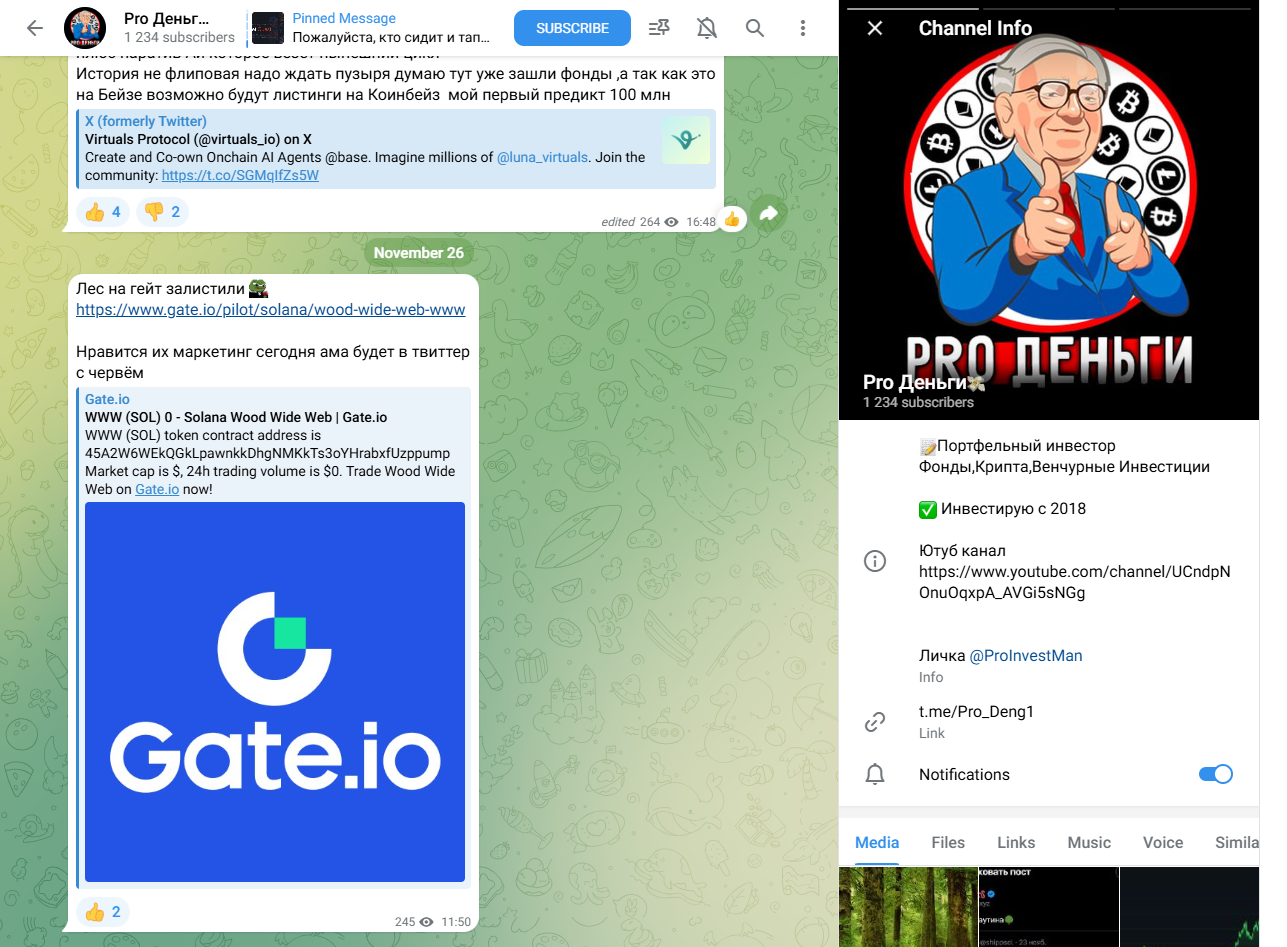The height and width of the screenshot is (947, 1287).
Task: Click the thumbs-up reaction with count 2
Action: (104, 912)
